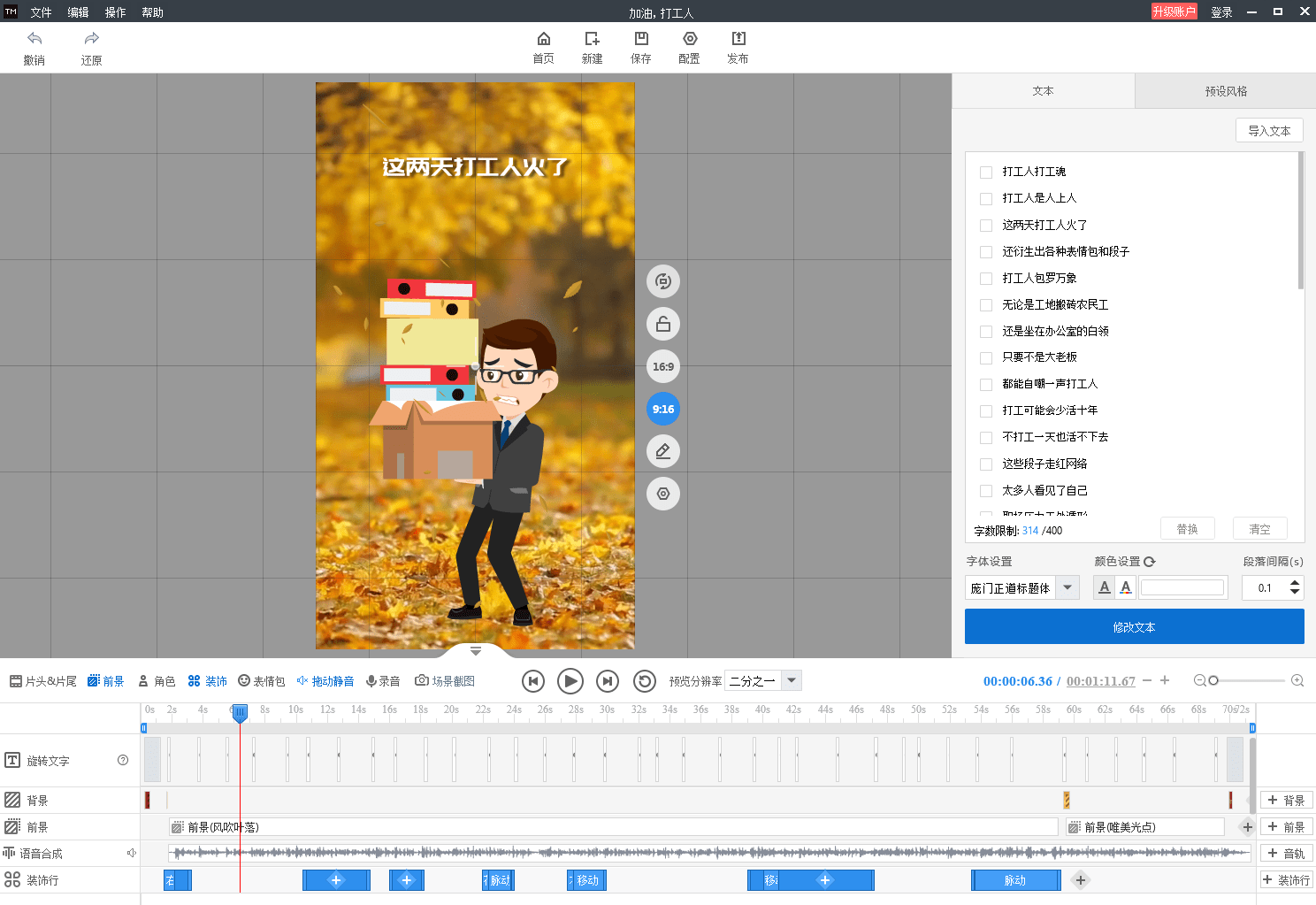Switch canvas to 16:9 aspect ratio
This screenshot has width=1316, height=905.
pos(663,366)
